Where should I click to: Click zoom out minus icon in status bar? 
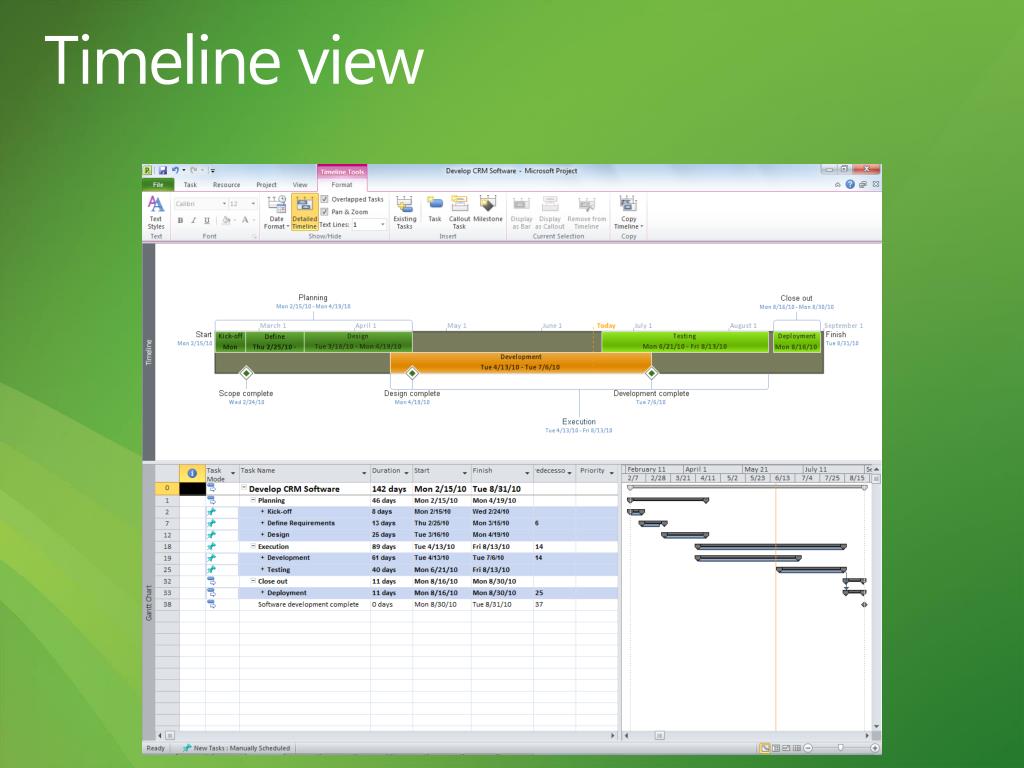click(x=808, y=748)
